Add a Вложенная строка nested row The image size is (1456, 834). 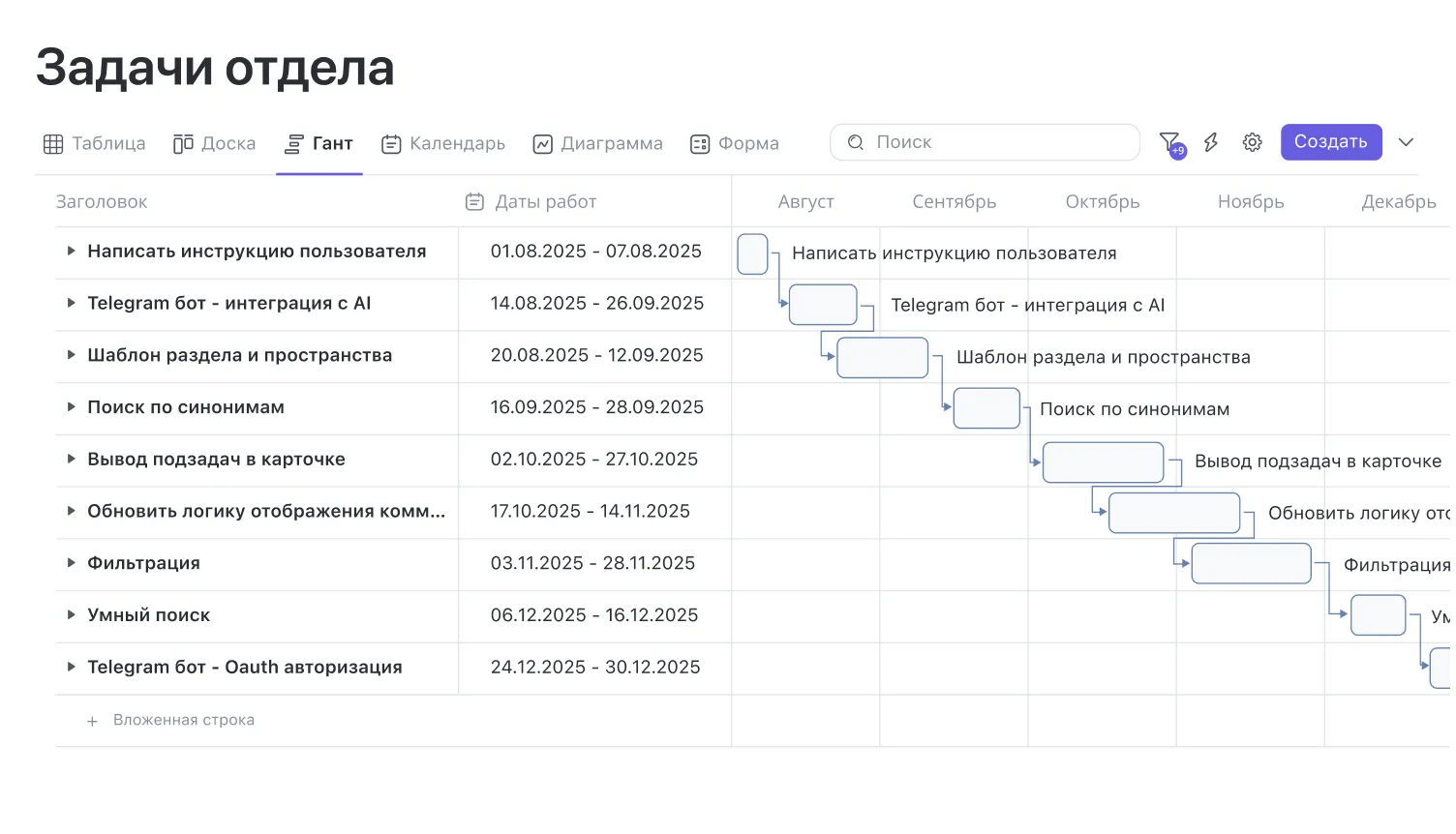[183, 721]
